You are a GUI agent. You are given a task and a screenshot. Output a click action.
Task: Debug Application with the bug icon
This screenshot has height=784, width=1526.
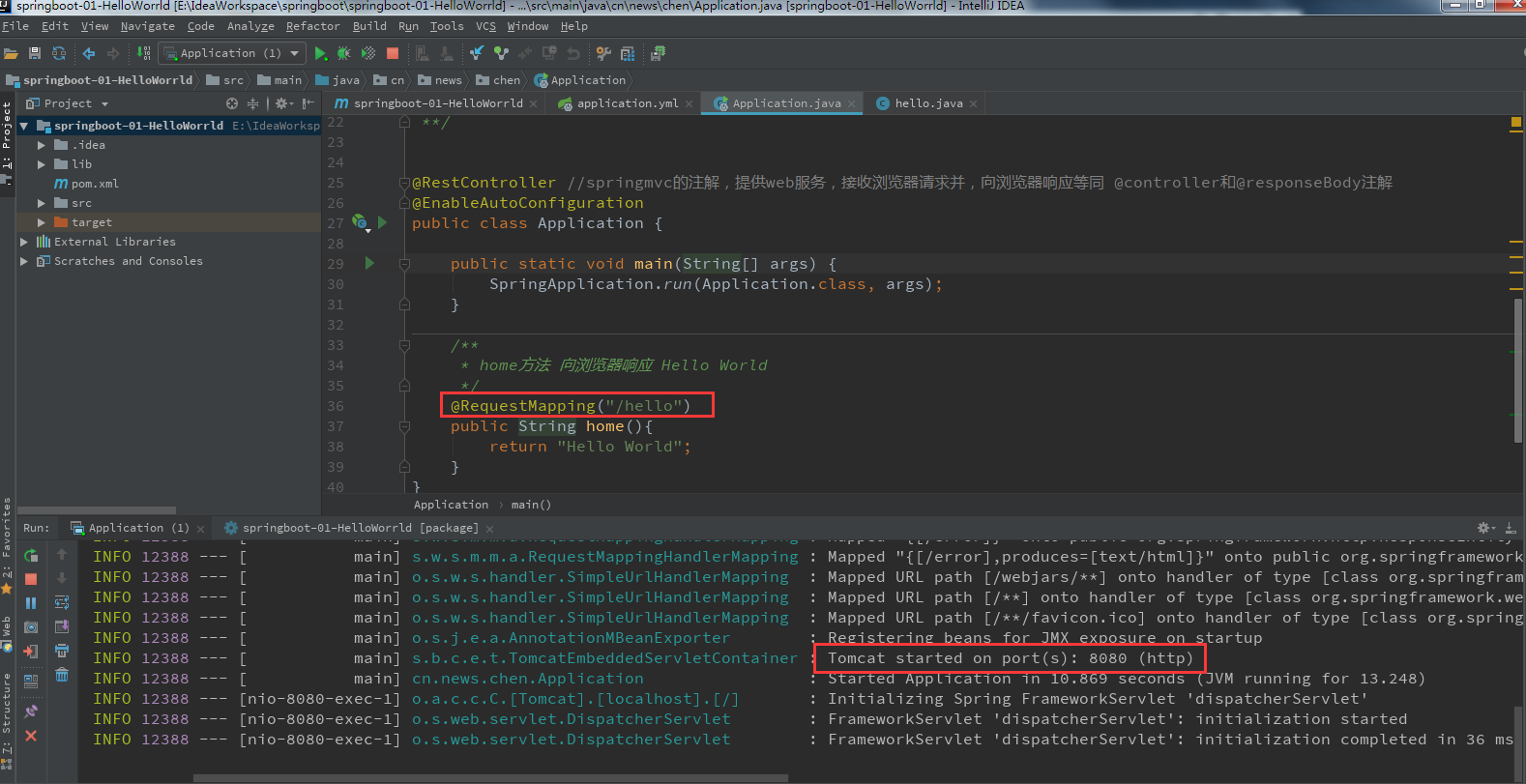point(343,53)
